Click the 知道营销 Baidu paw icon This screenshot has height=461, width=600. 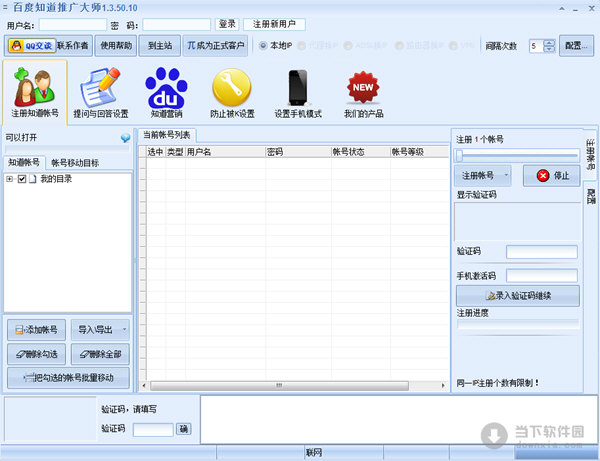click(167, 92)
